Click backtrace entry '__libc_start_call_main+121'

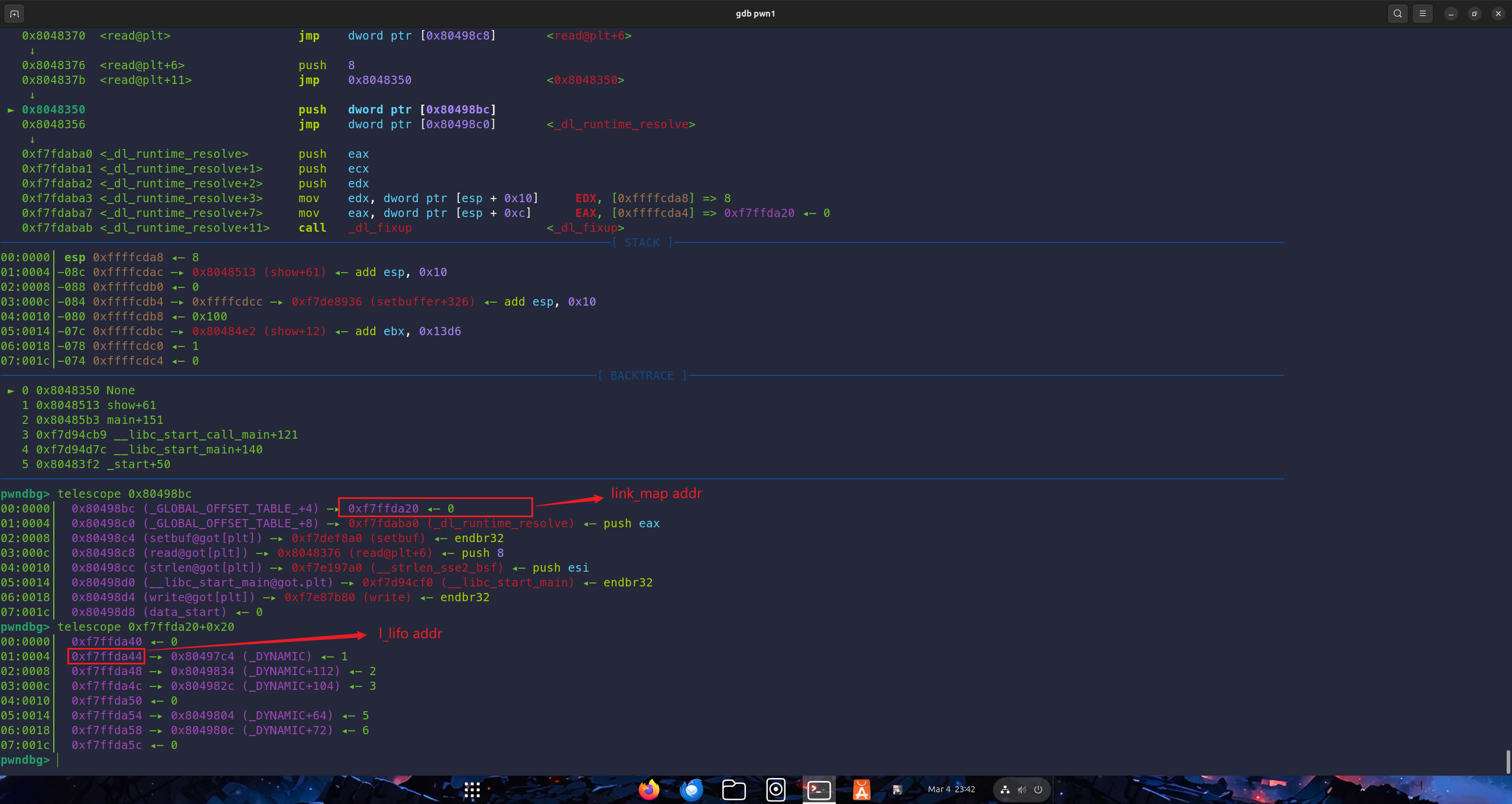[206, 435]
